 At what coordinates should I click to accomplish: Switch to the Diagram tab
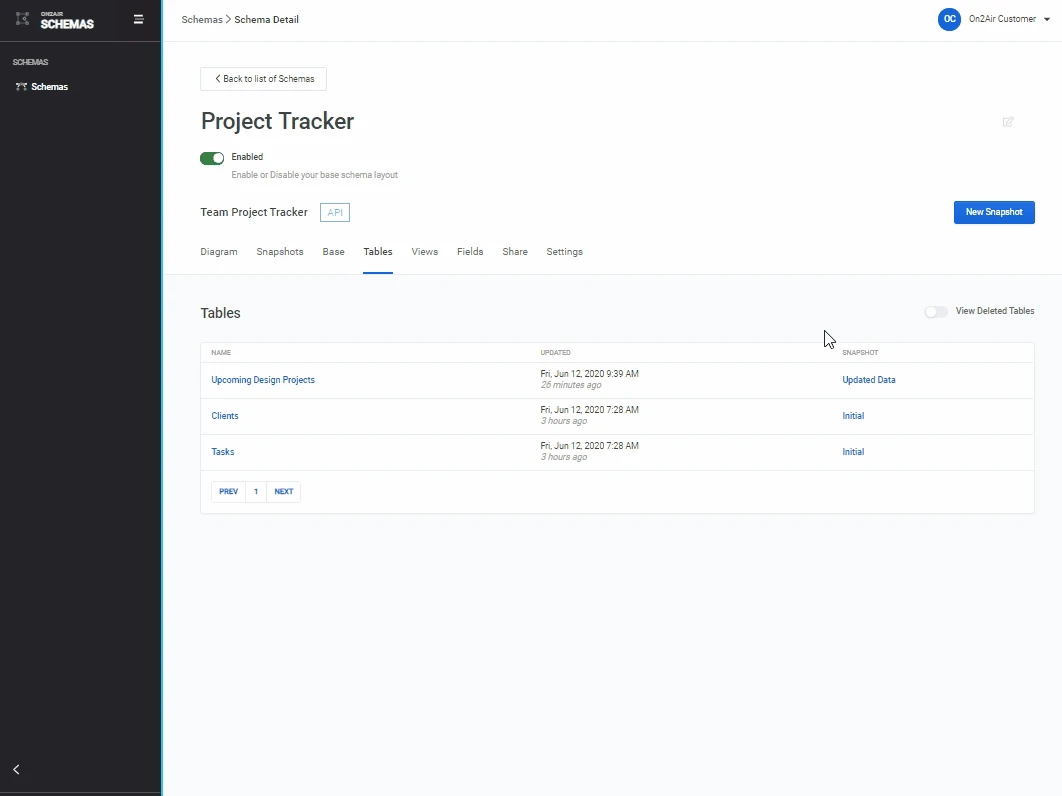(219, 252)
